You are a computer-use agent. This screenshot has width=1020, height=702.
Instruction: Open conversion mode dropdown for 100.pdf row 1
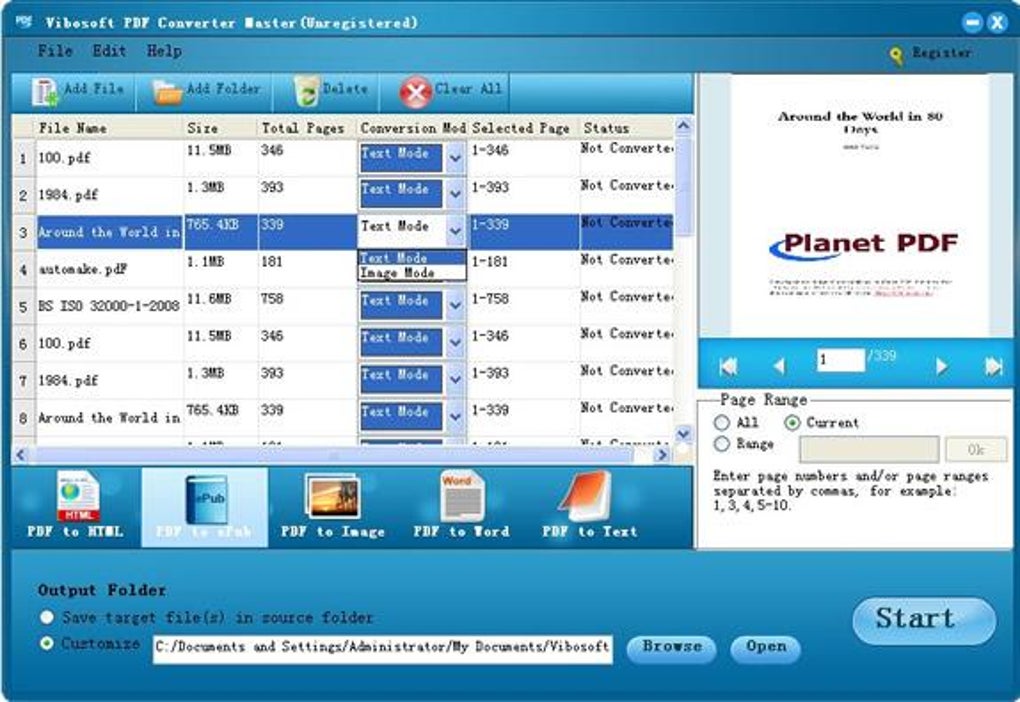click(455, 158)
